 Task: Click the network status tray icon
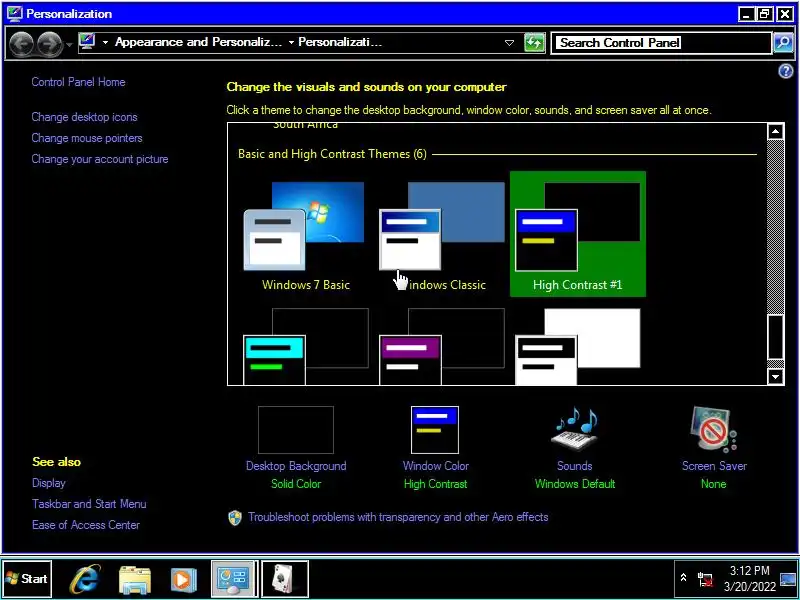(706, 580)
